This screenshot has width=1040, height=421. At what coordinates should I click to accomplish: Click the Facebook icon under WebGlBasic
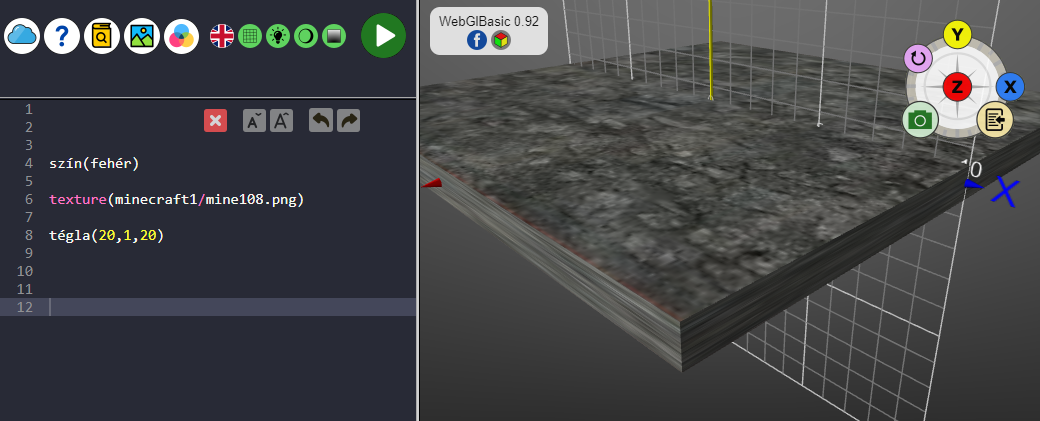(476, 40)
